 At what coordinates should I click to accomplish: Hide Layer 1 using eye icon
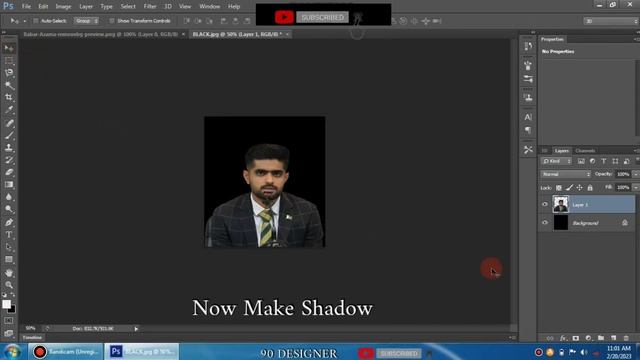[x=545, y=204]
